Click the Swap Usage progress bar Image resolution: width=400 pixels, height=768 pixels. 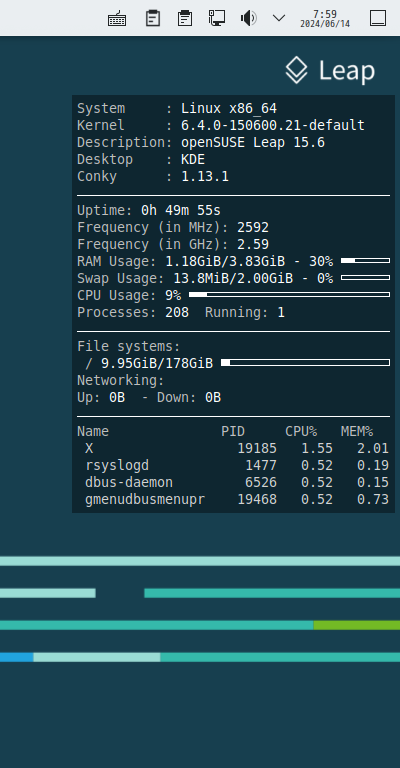coord(365,278)
